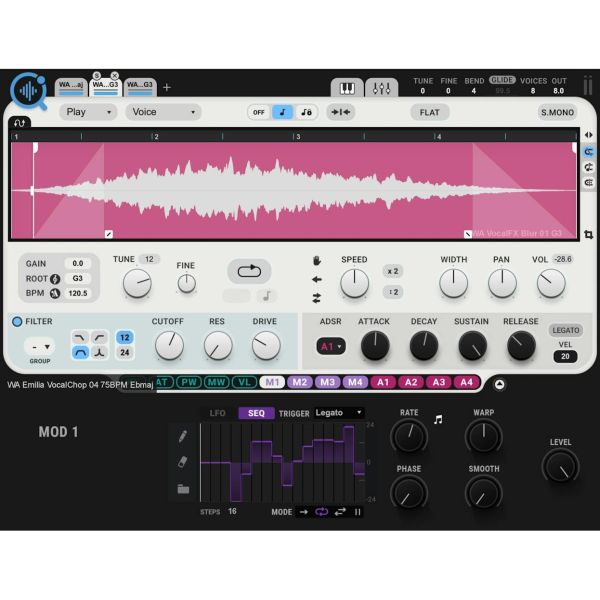
Task: Select the high-pass filter shape
Action: coord(99,338)
